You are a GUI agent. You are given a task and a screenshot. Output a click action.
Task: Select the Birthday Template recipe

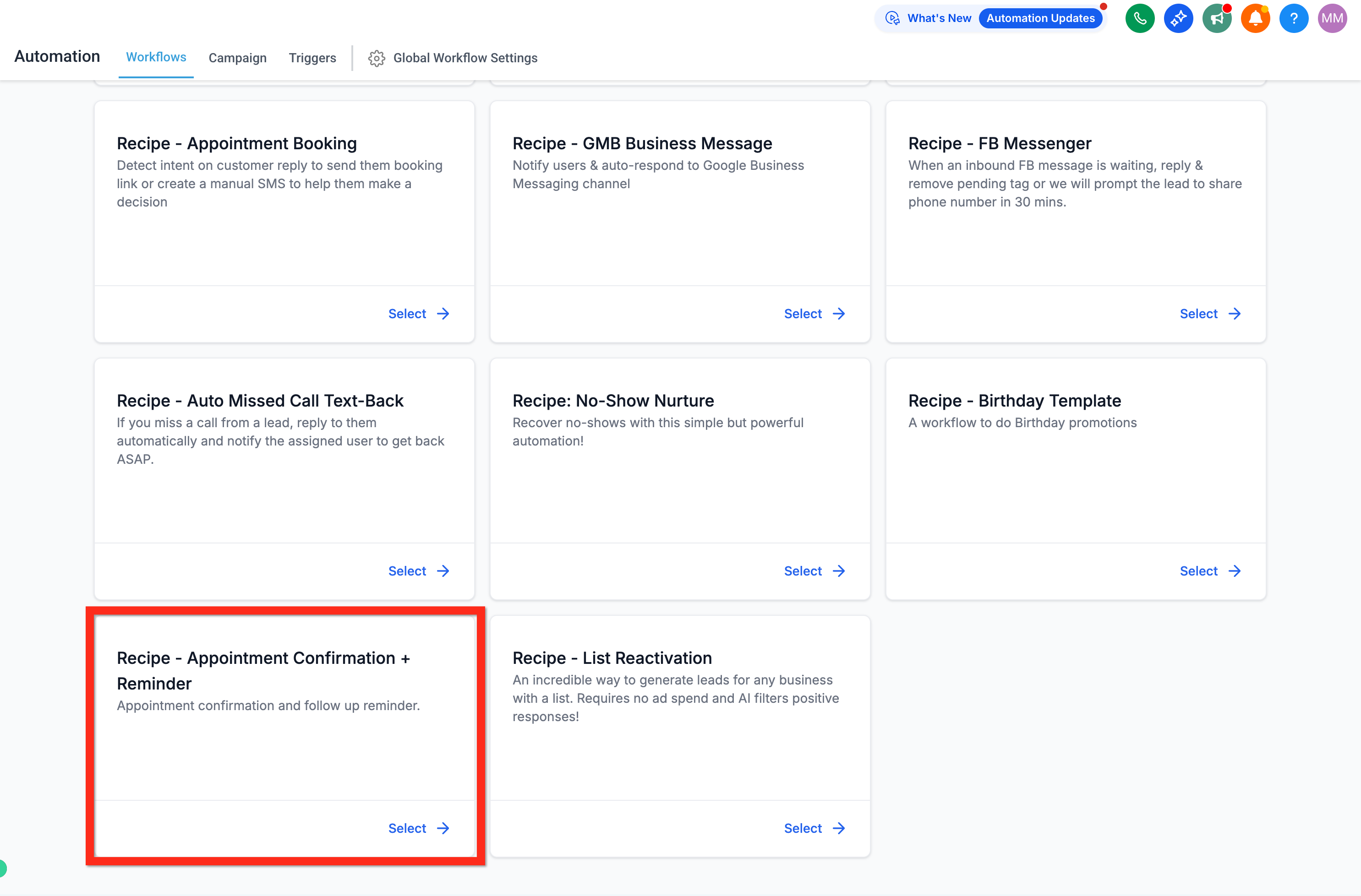(x=1211, y=571)
